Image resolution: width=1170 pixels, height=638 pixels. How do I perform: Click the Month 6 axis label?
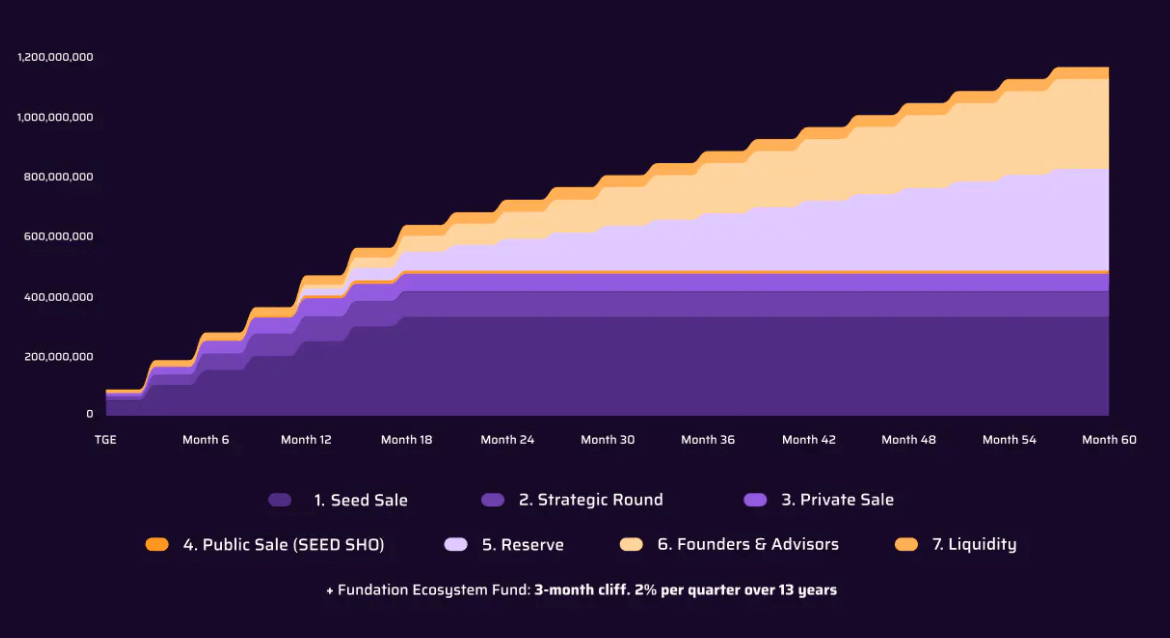coord(206,440)
